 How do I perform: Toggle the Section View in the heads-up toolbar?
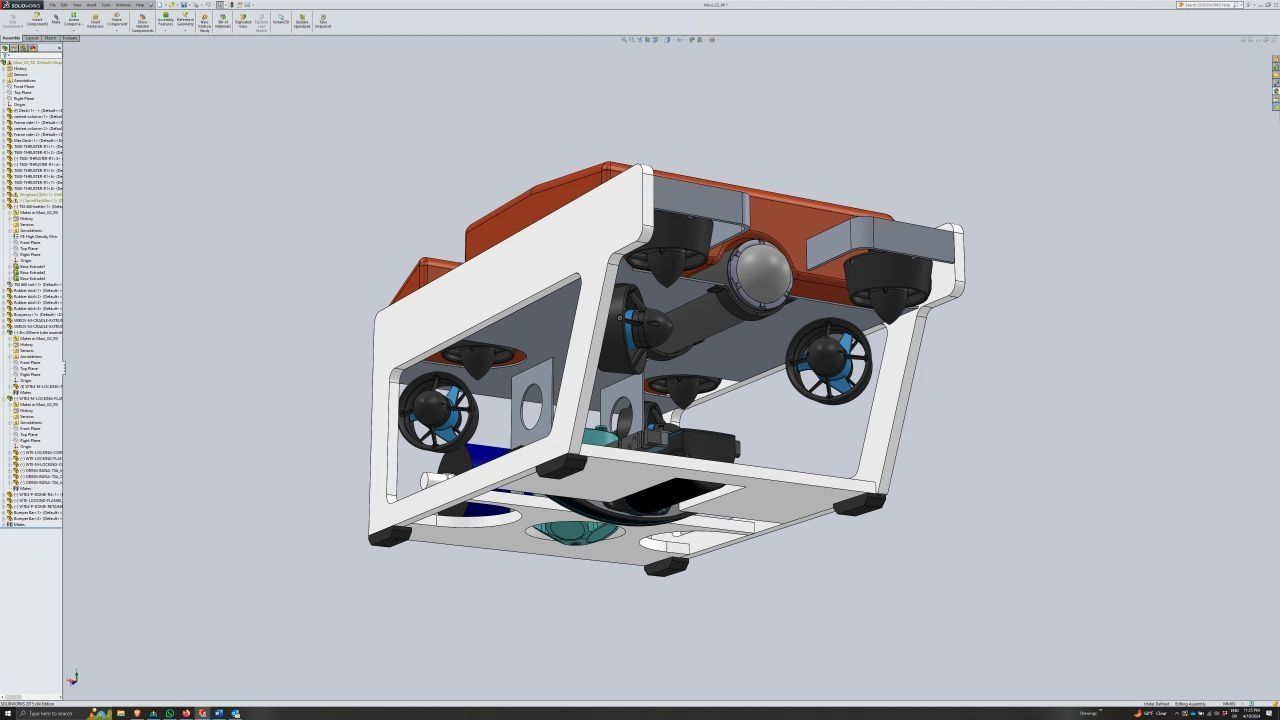647,40
